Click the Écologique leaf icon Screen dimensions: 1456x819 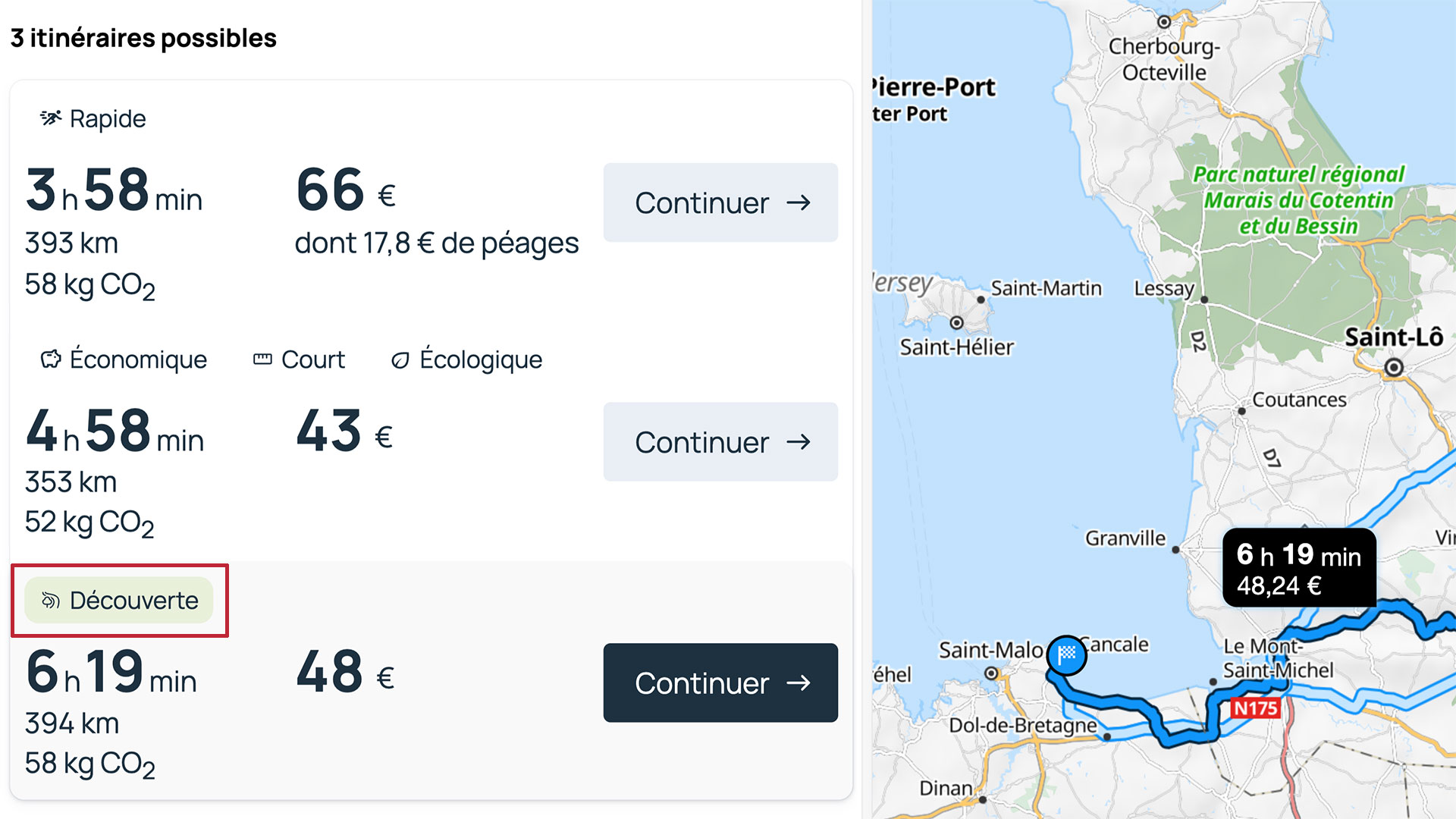[x=400, y=359]
